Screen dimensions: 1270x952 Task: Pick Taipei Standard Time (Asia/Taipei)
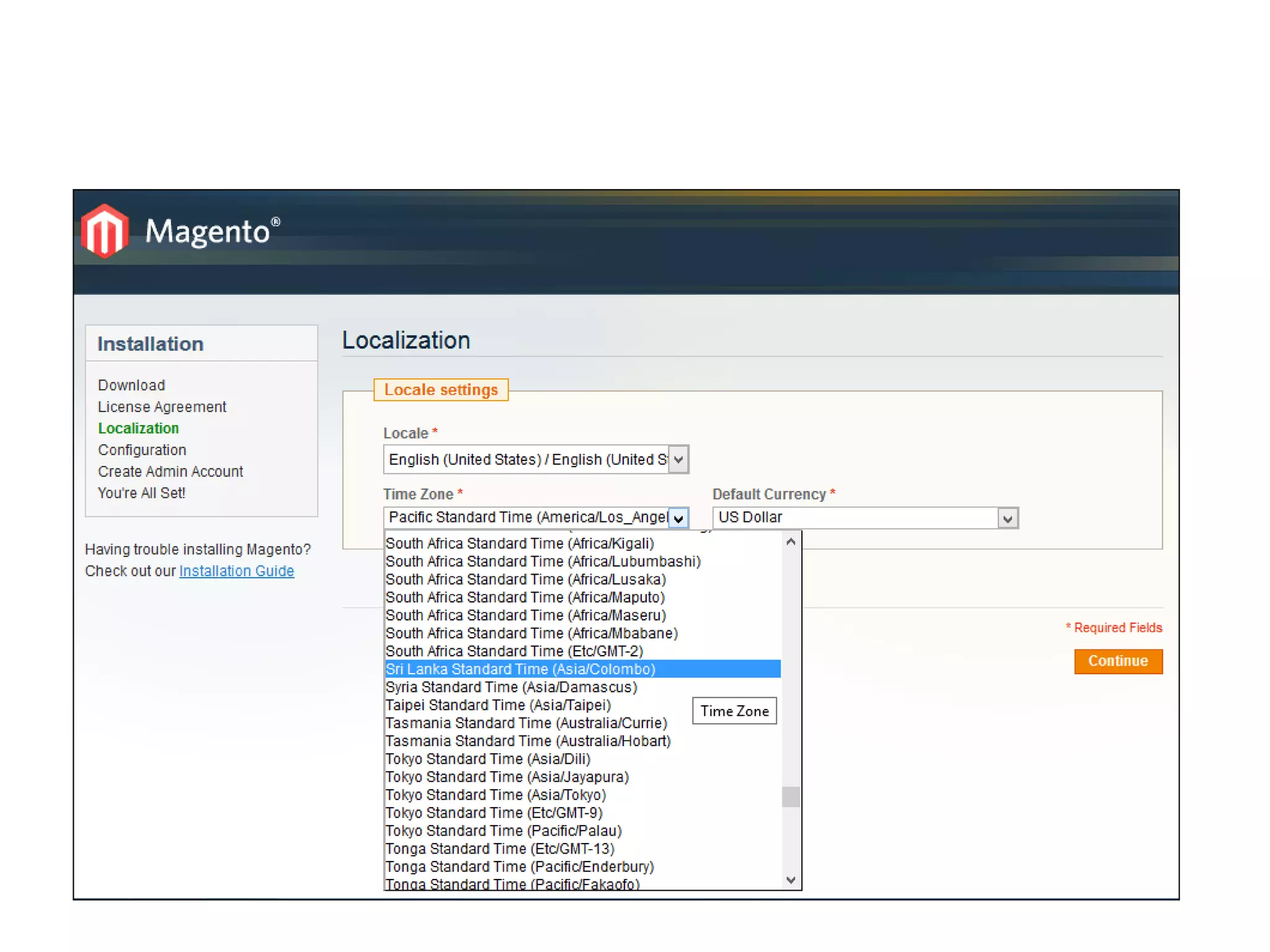pos(498,705)
